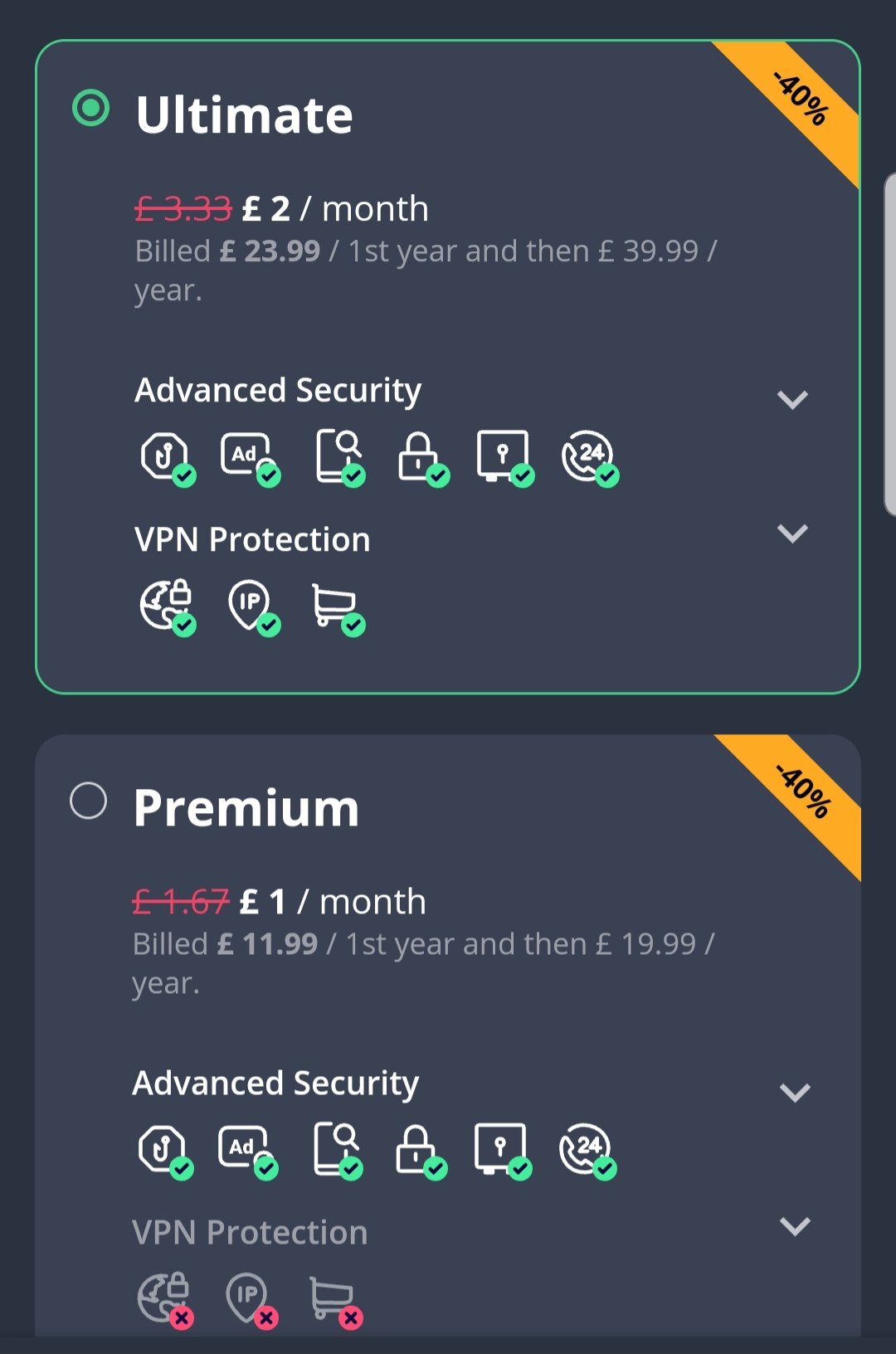This screenshot has height=1354, width=896.
Task: Click the -40% discount ribbon on Premium
Action: (x=802, y=793)
